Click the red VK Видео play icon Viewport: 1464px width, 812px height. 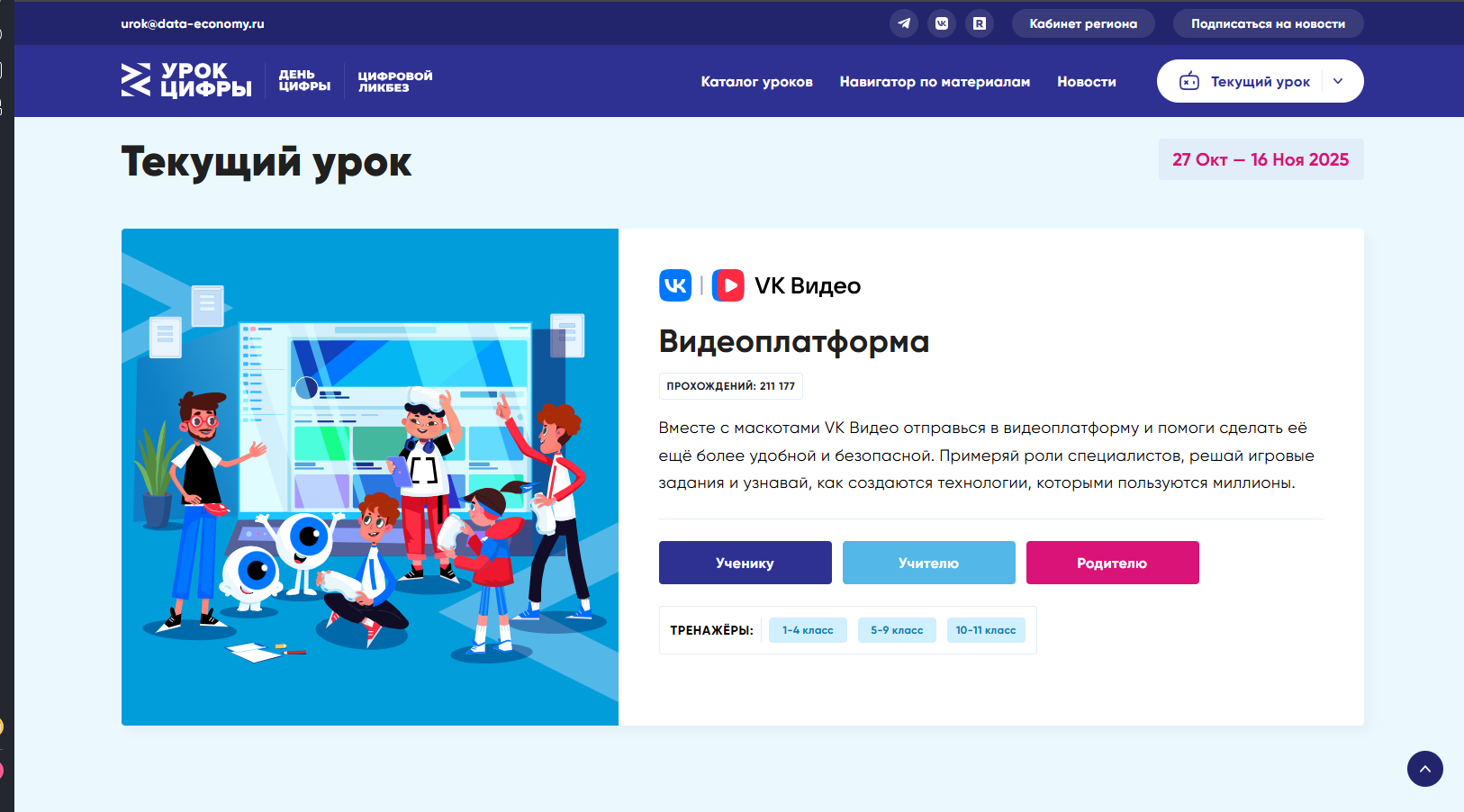point(728,285)
